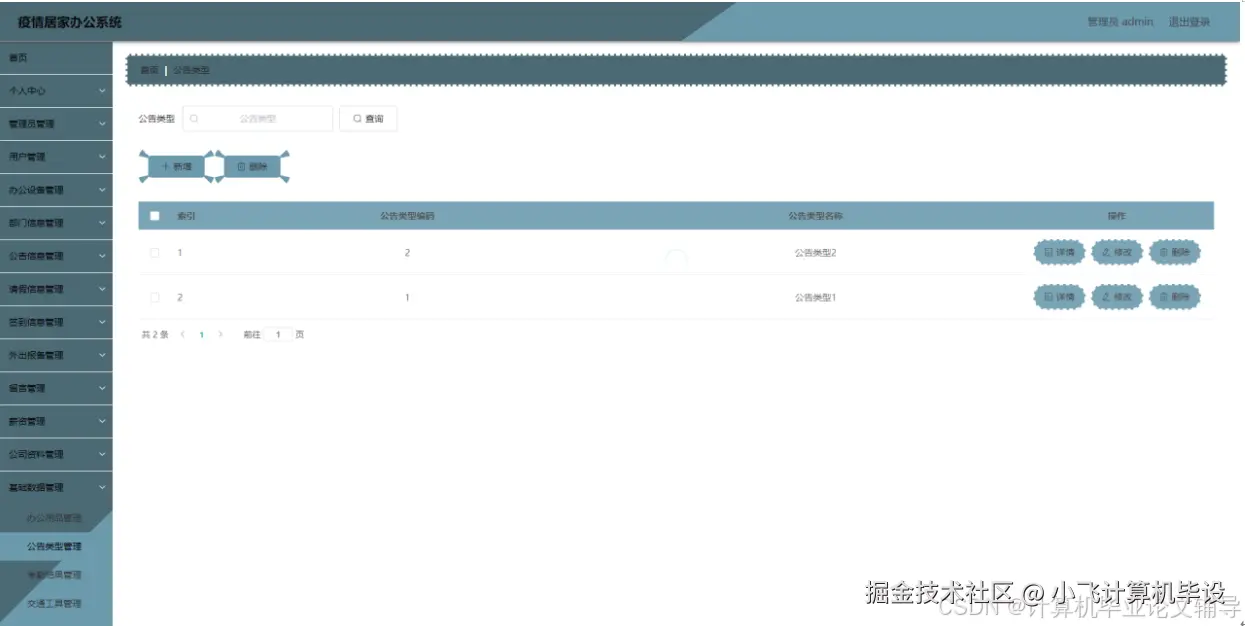The width and height of the screenshot is (1245, 626).
Task: Expand the 用户管理 sidebar chevron
Action: click(x=102, y=157)
